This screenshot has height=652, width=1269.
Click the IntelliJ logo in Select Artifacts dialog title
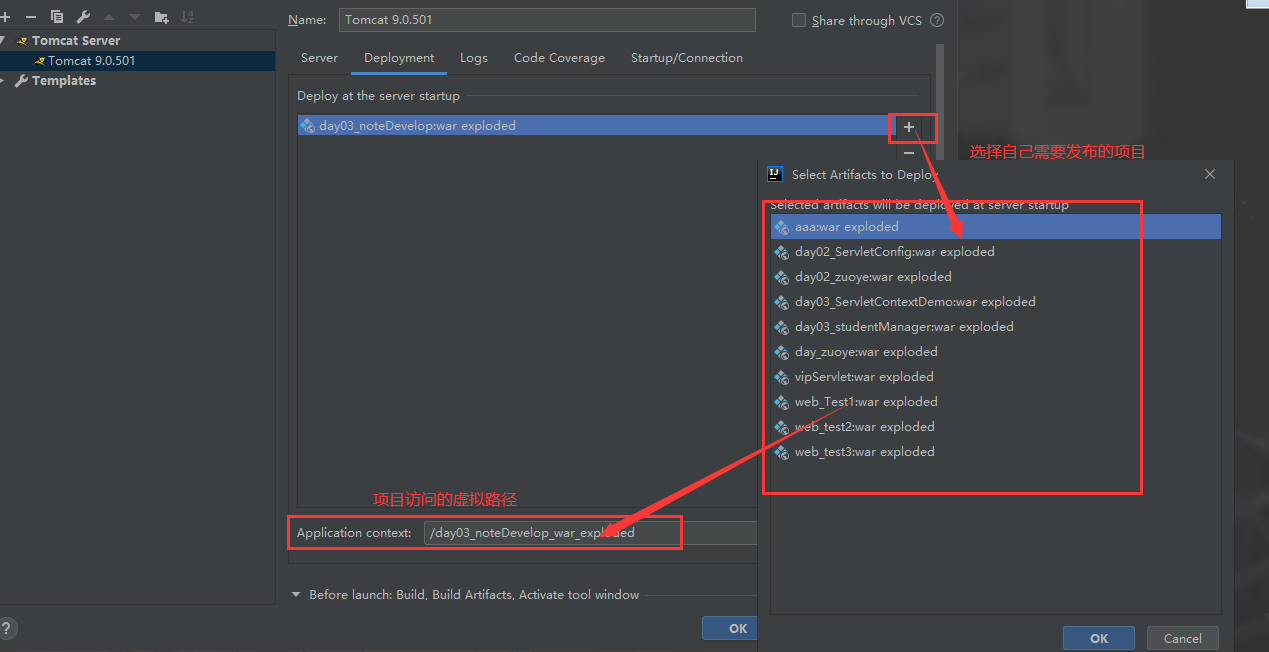775,174
